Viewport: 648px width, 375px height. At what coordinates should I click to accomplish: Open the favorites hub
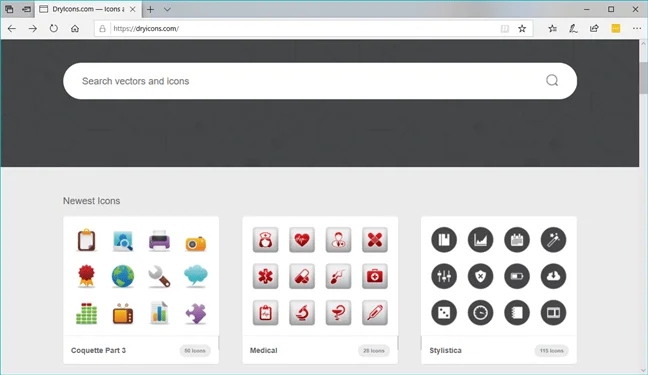(x=553, y=29)
